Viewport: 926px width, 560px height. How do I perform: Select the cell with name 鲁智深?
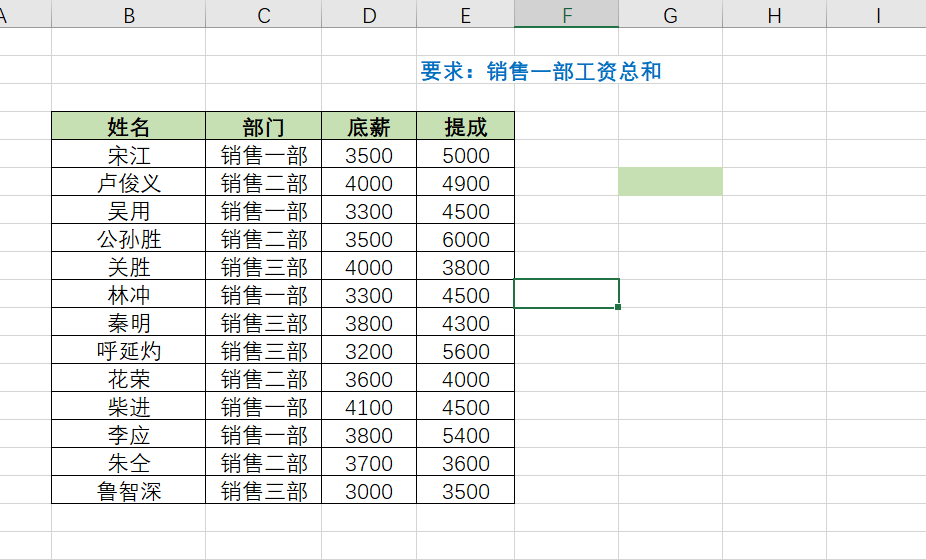(x=129, y=490)
